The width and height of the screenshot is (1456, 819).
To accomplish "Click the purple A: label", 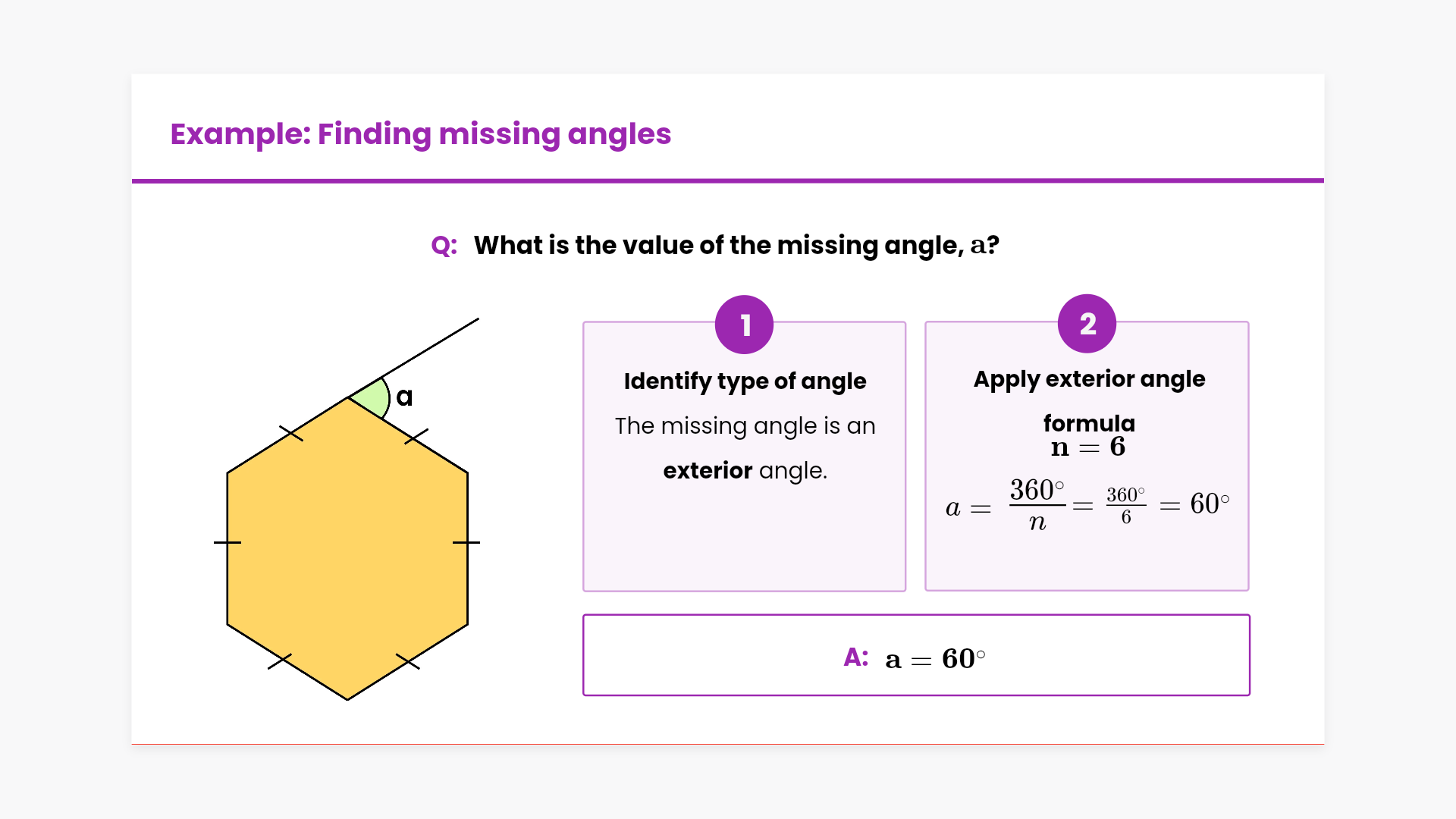I will pos(856,657).
